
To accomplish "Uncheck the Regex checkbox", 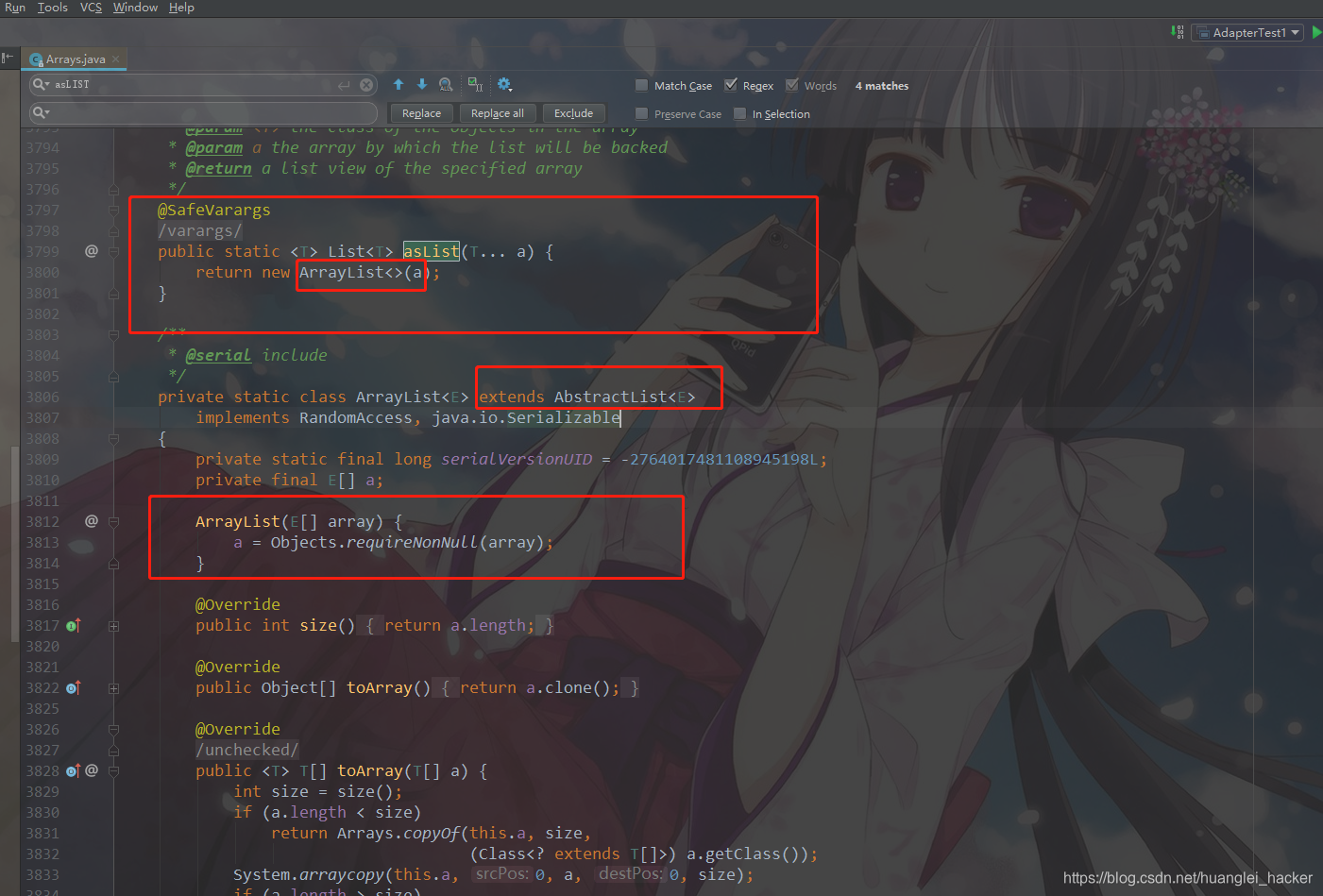I will coord(731,85).
